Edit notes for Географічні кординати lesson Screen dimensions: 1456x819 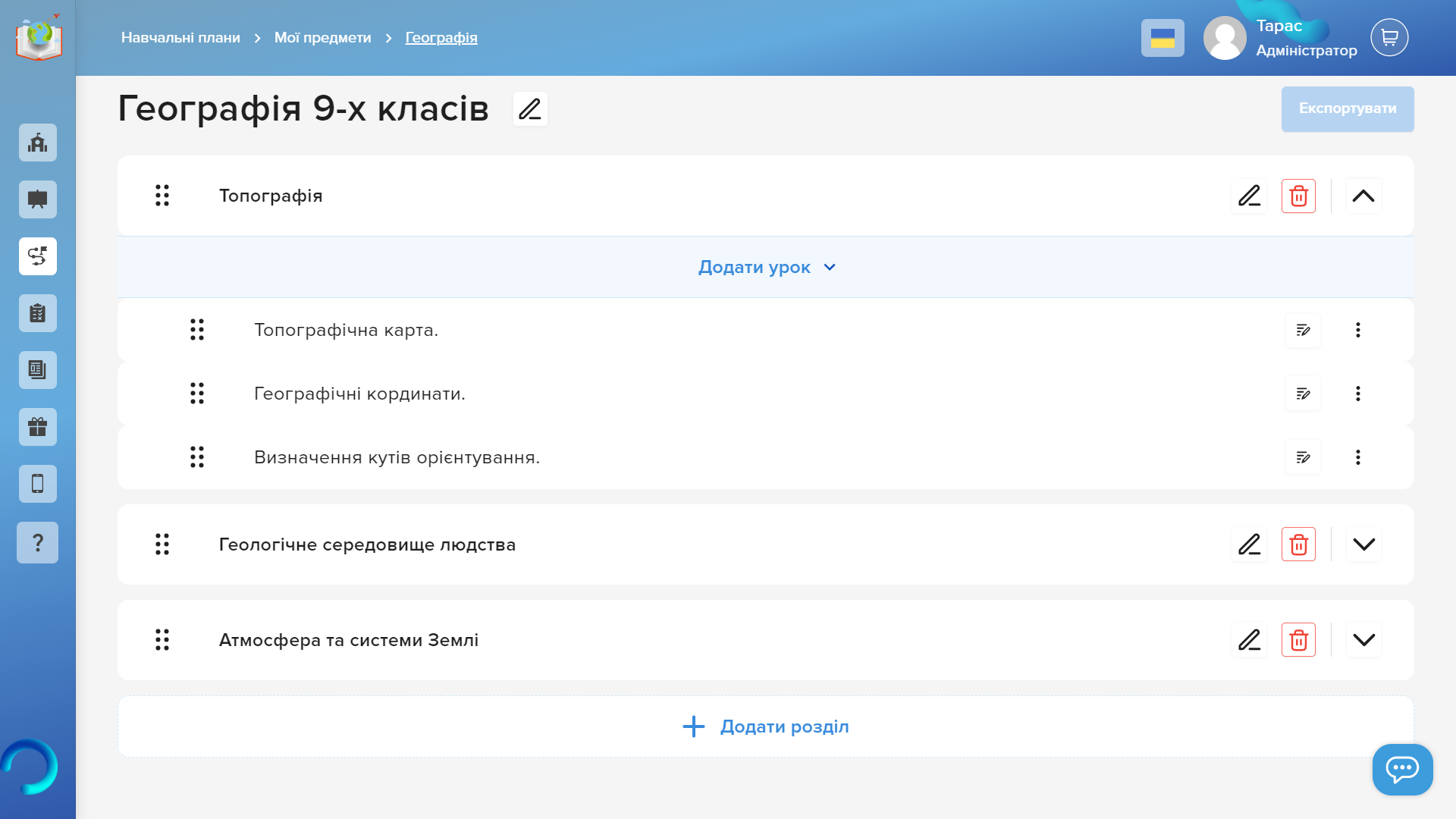(1303, 394)
